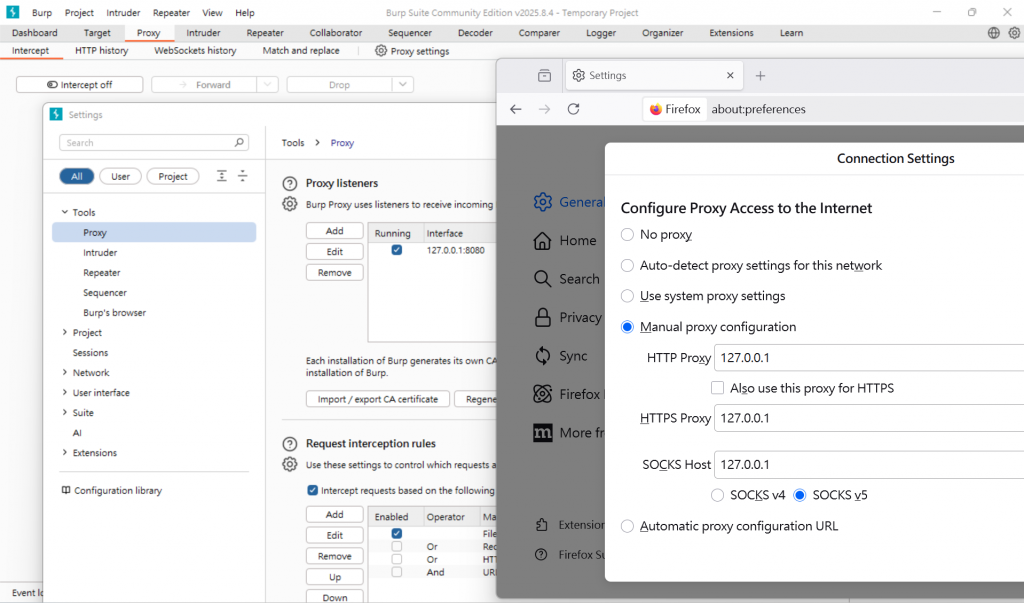Click the search magnifier icon in Settings search

(x=239, y=142)
